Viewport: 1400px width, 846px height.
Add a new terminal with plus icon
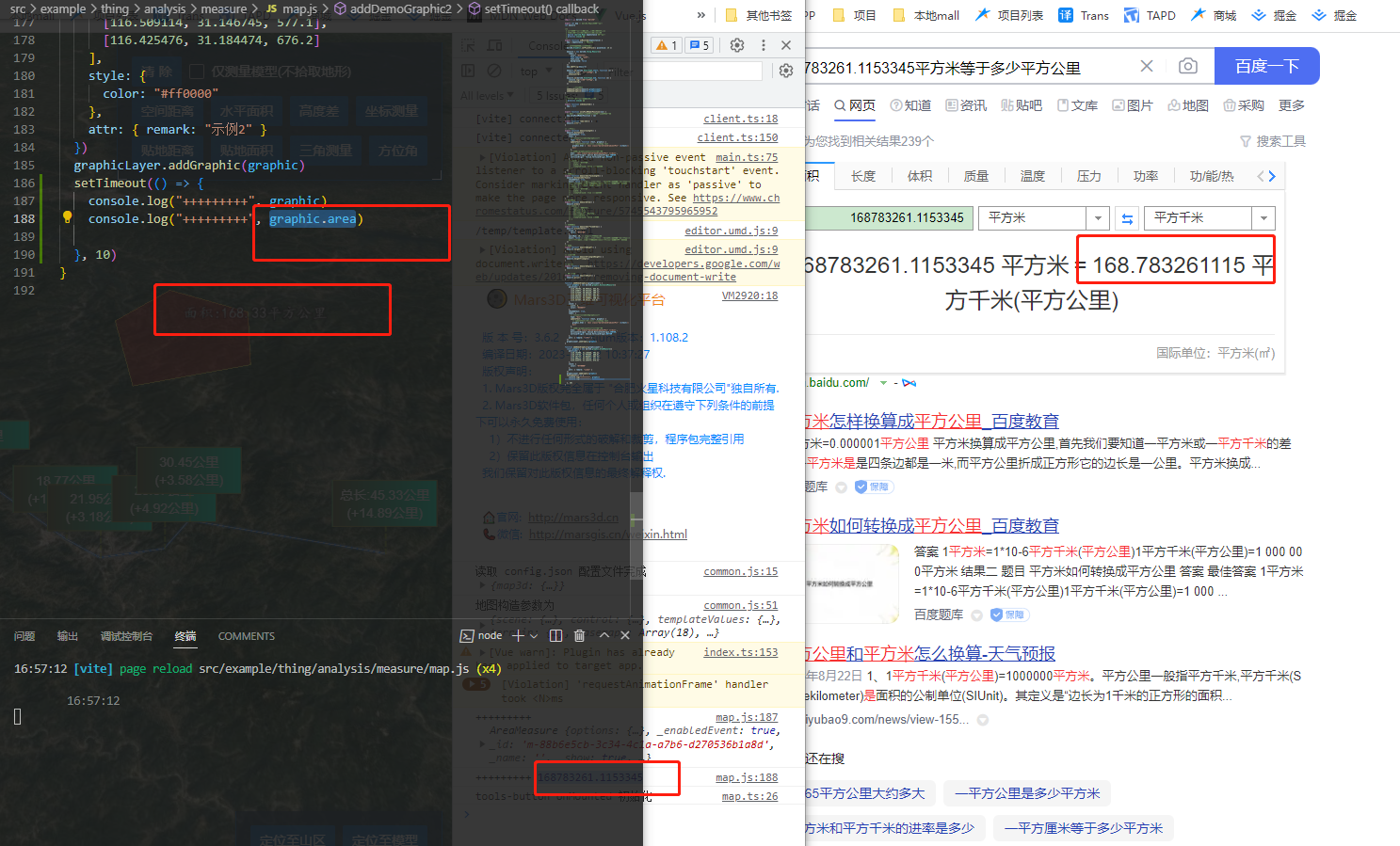[518, 636]
